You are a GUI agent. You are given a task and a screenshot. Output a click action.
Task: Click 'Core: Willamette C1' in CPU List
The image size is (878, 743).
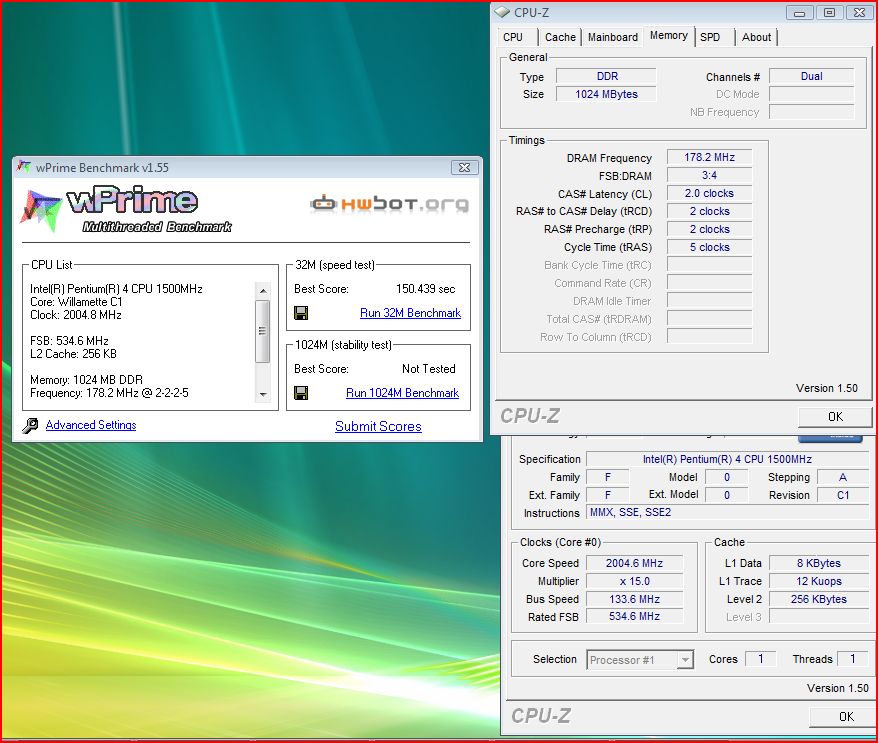pos(76,302)
